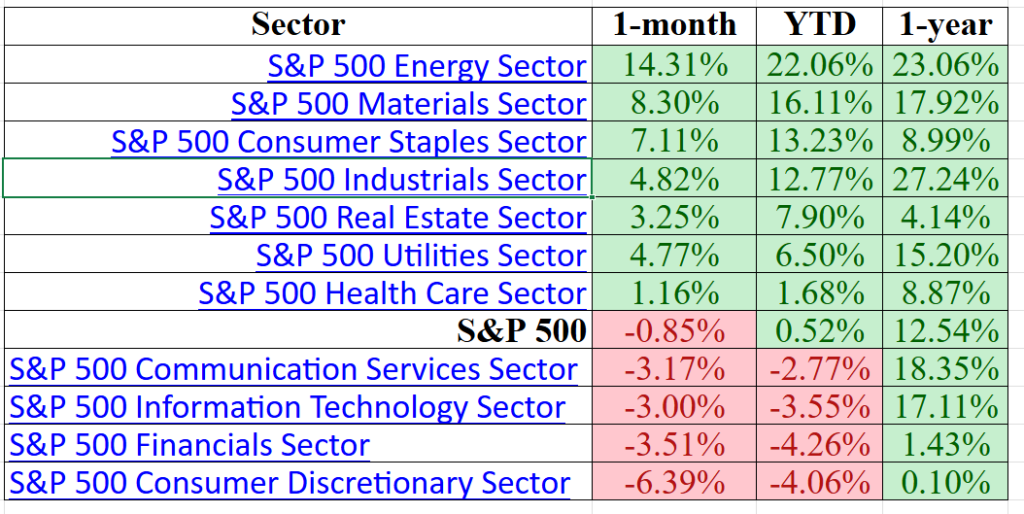Click the S&P 500 Health Care Sector link
1024x514 pixels.
pyautogui.click(x=392, y=294)
